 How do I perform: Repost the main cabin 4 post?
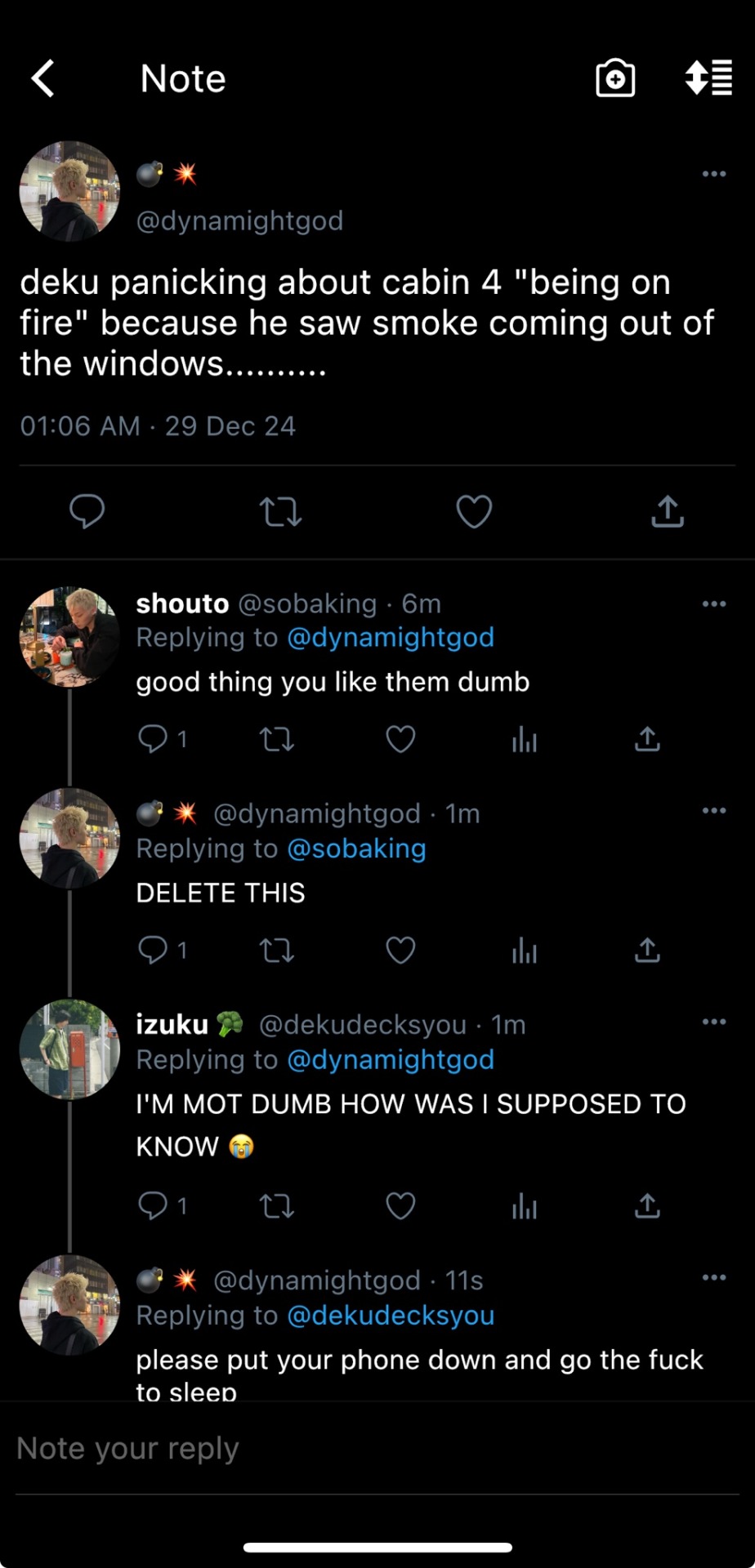[280, 512]
